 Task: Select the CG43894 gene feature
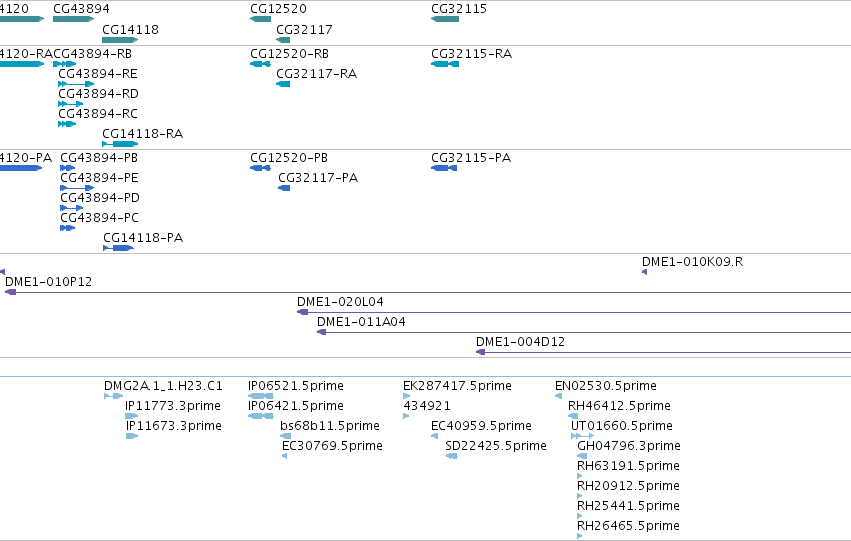(73, 19)
